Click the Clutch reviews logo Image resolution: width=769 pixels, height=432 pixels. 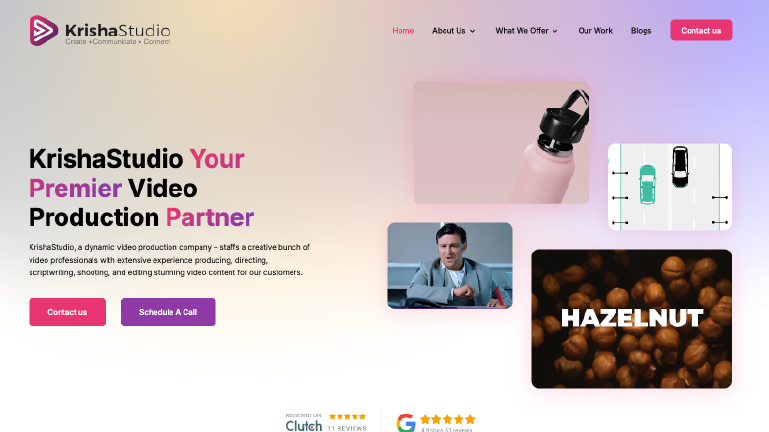[304, 425]
